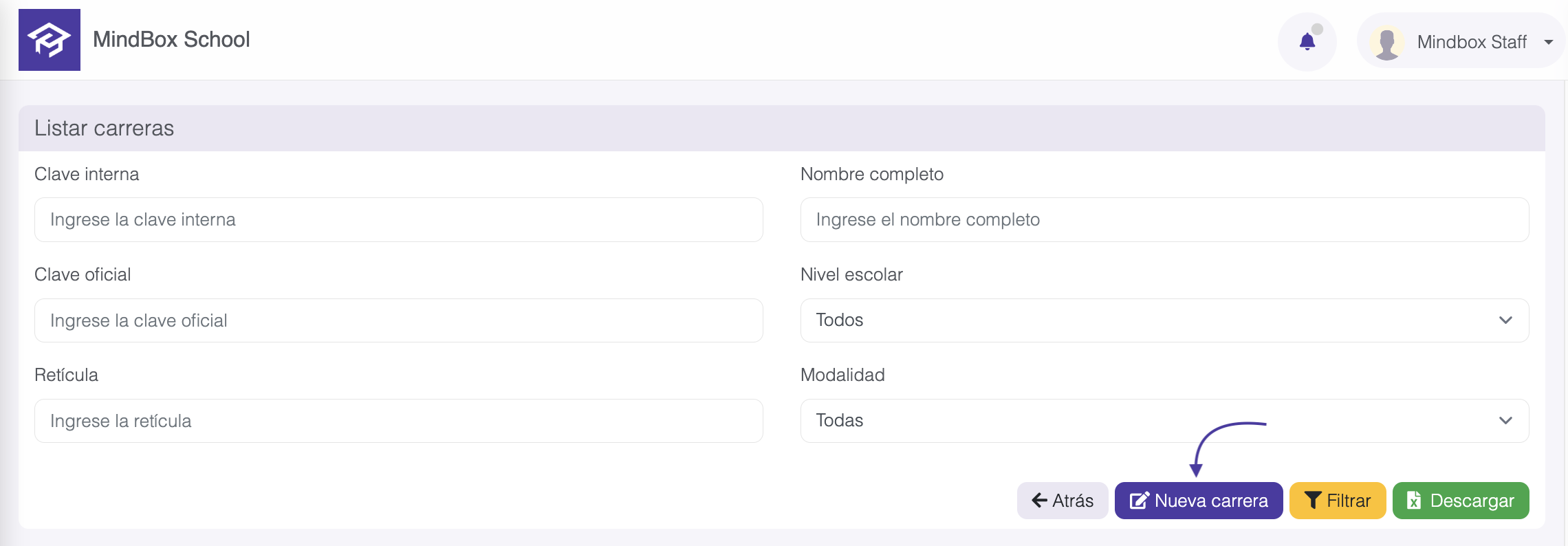Focus the Clave oficial input field
Screen dimensions: 1568x546
click(398, 320)
